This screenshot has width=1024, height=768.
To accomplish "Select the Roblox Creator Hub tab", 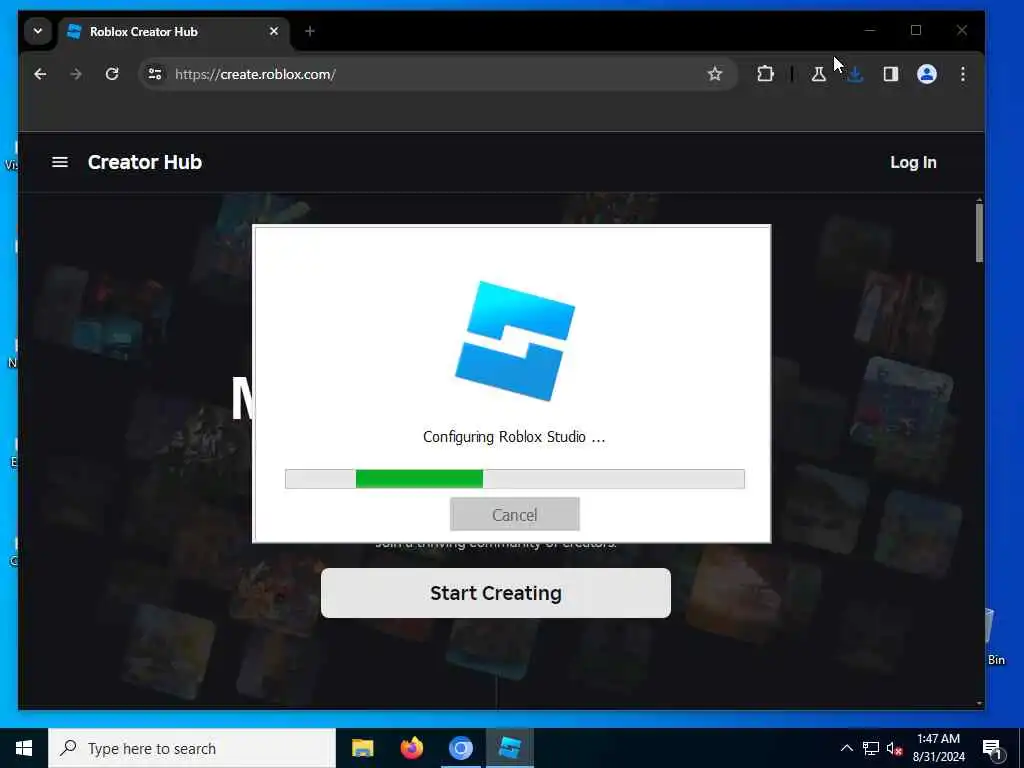I will point(174,31).
